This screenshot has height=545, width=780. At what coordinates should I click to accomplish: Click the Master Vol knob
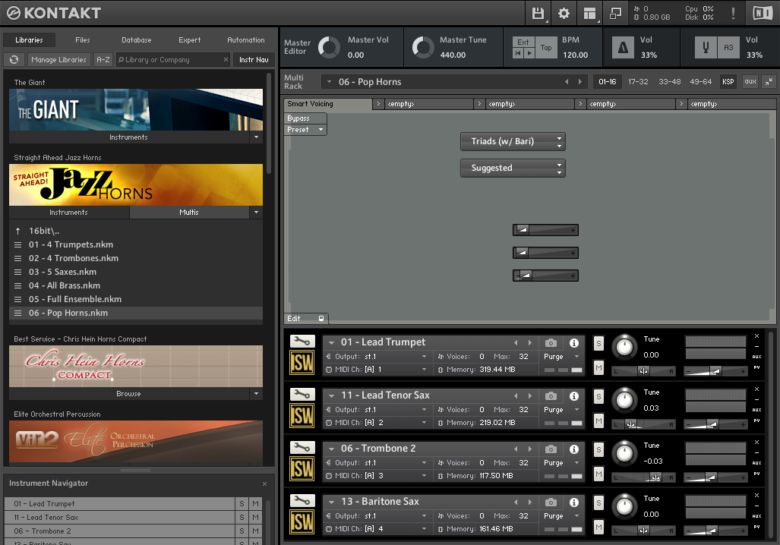328,48
